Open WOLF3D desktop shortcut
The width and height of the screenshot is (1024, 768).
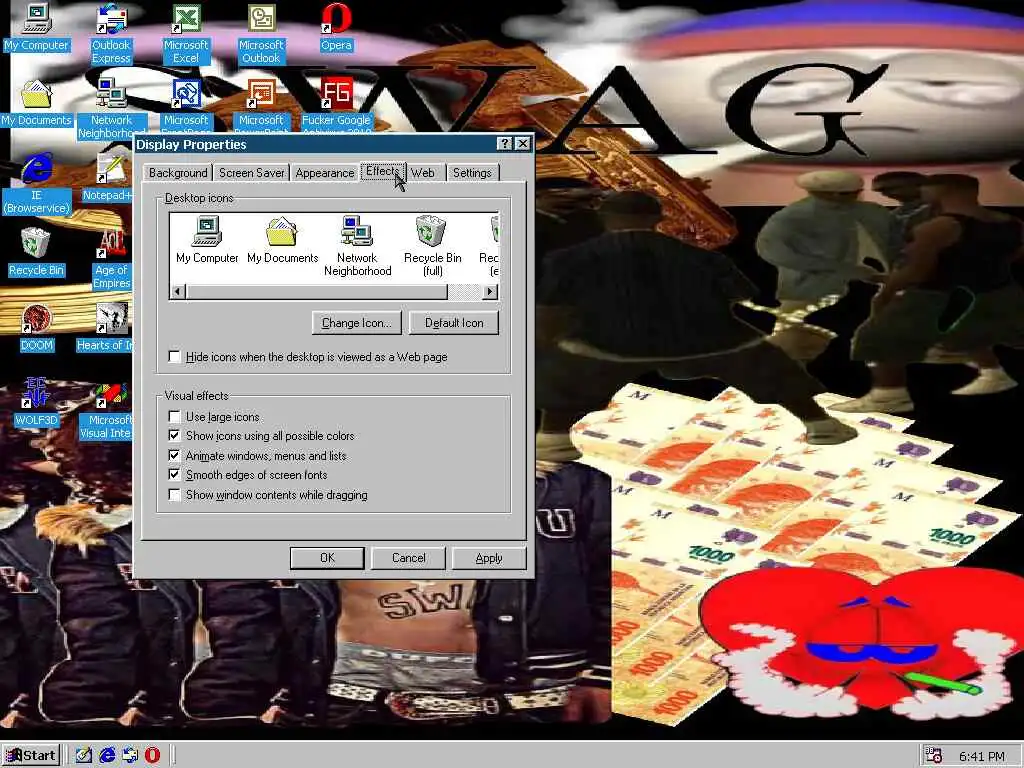(x=36, y=402)
